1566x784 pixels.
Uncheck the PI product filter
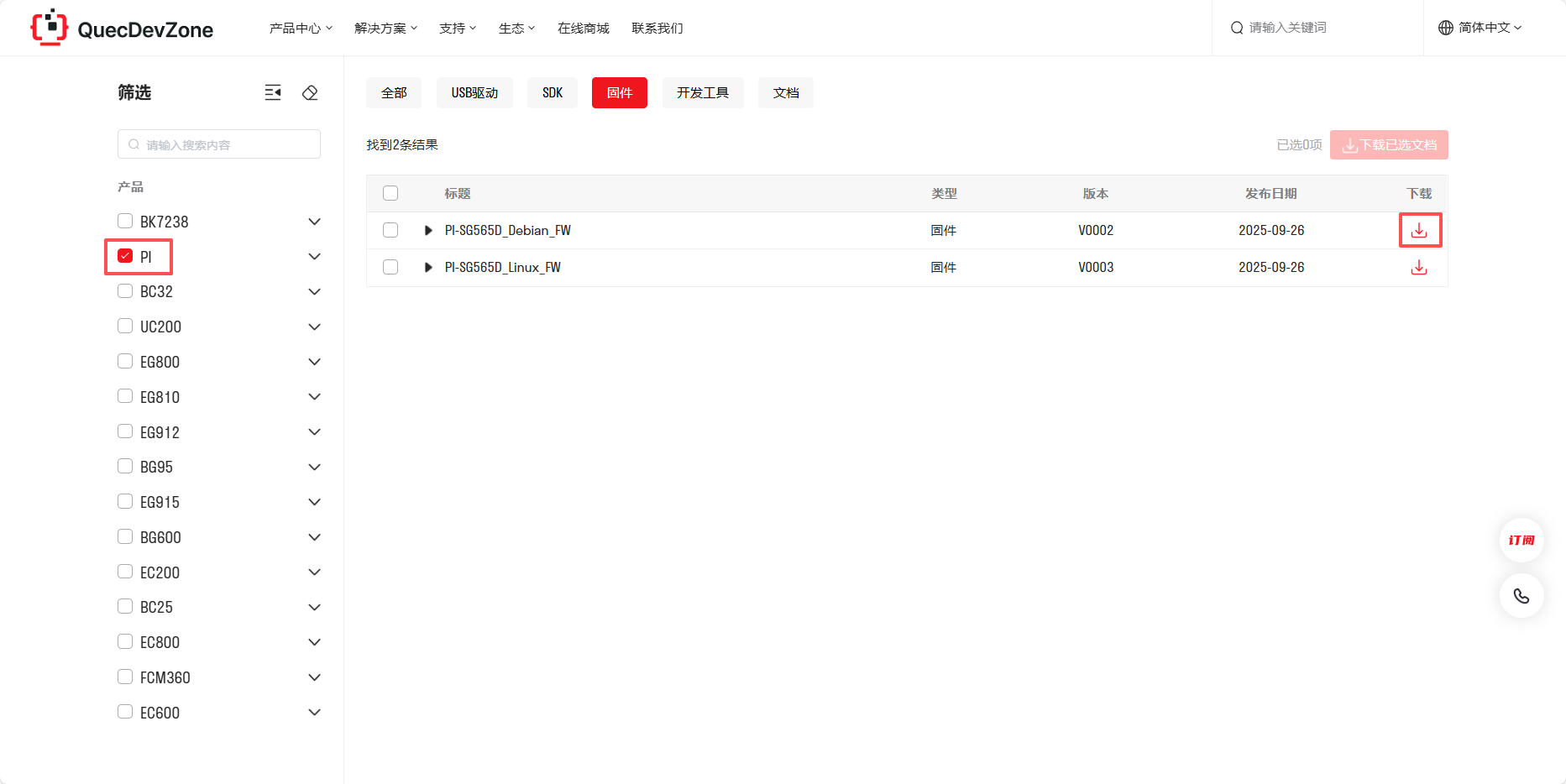click(x=125, y=256)
